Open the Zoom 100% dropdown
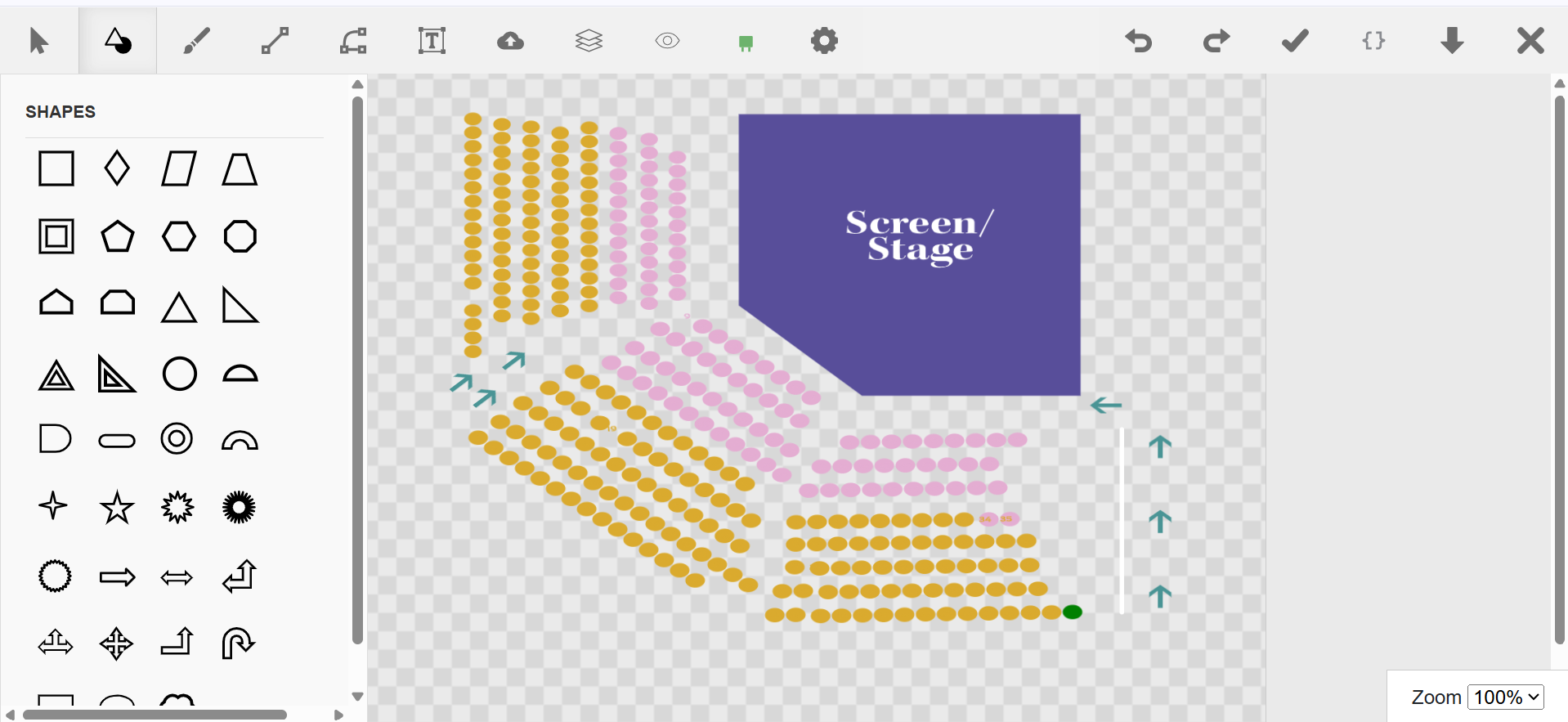This screenshot has width=1568, height=722. click(1506, 697)
